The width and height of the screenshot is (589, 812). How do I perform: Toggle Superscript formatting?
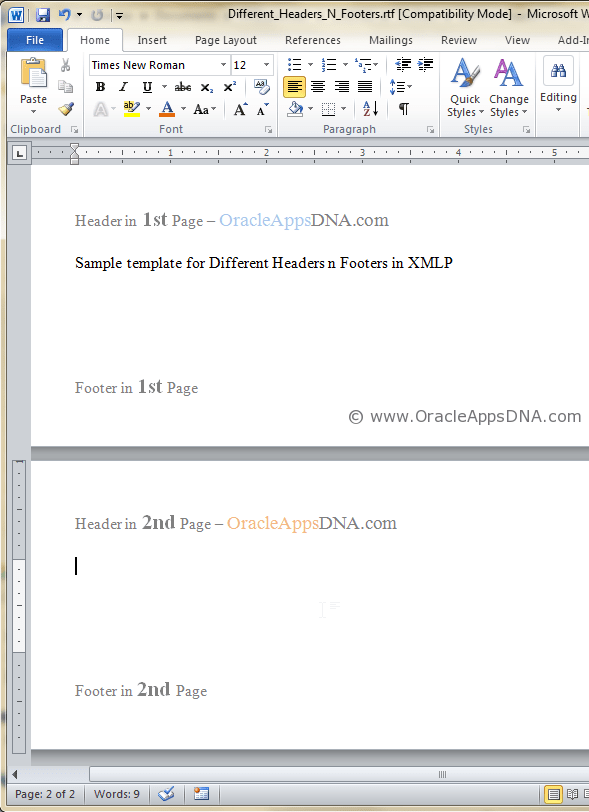coord(230,87)
